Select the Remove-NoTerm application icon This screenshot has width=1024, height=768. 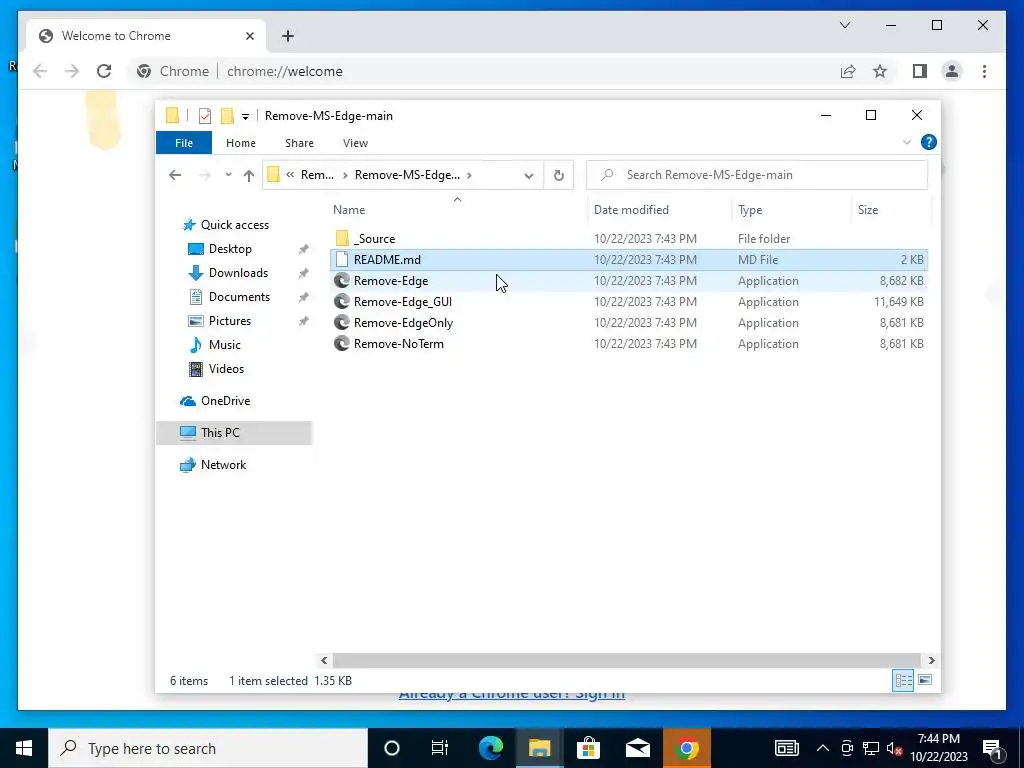[342, 344]
